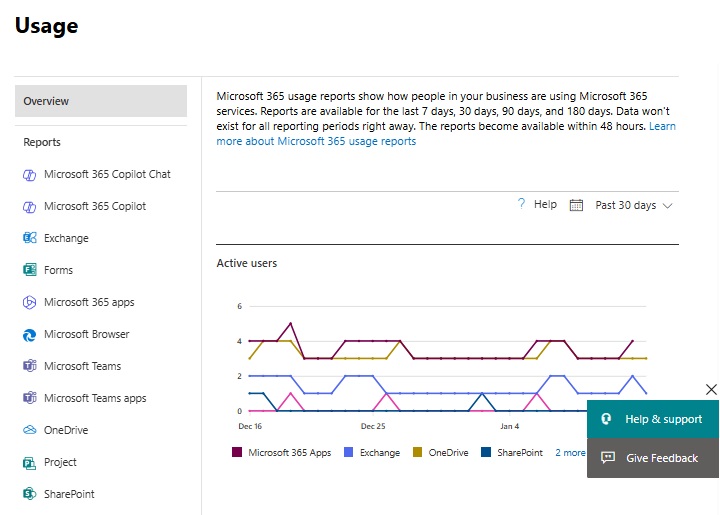Click the Microsoft 365 Copilot Chat icon
The height and width of the screenshot is (515, 720).
coord(30,175)
